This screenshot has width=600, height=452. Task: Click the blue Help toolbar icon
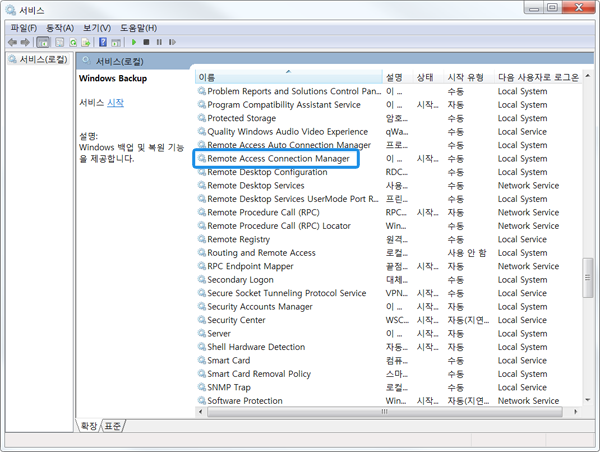pyautogui.click(x=103, y=42)
